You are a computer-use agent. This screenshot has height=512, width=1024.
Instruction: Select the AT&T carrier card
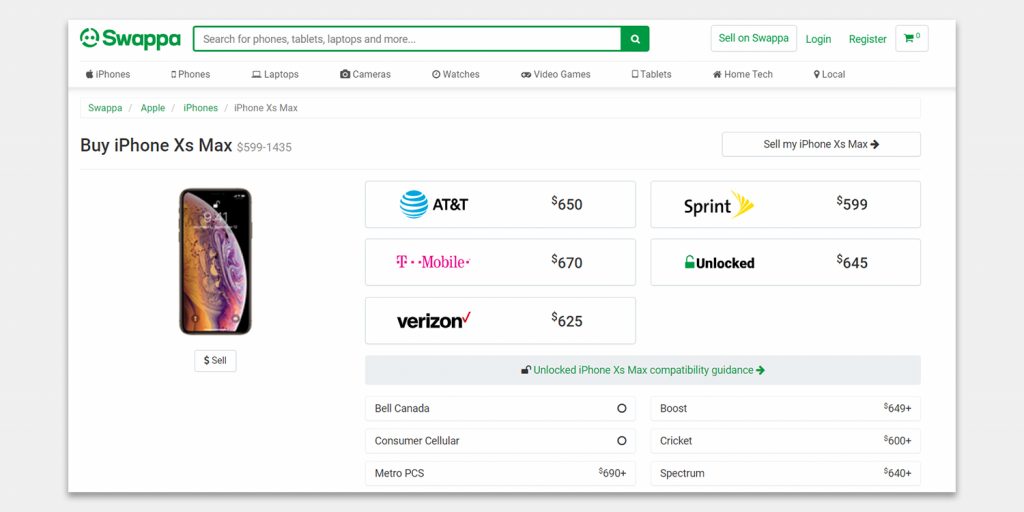click(500, 204)
